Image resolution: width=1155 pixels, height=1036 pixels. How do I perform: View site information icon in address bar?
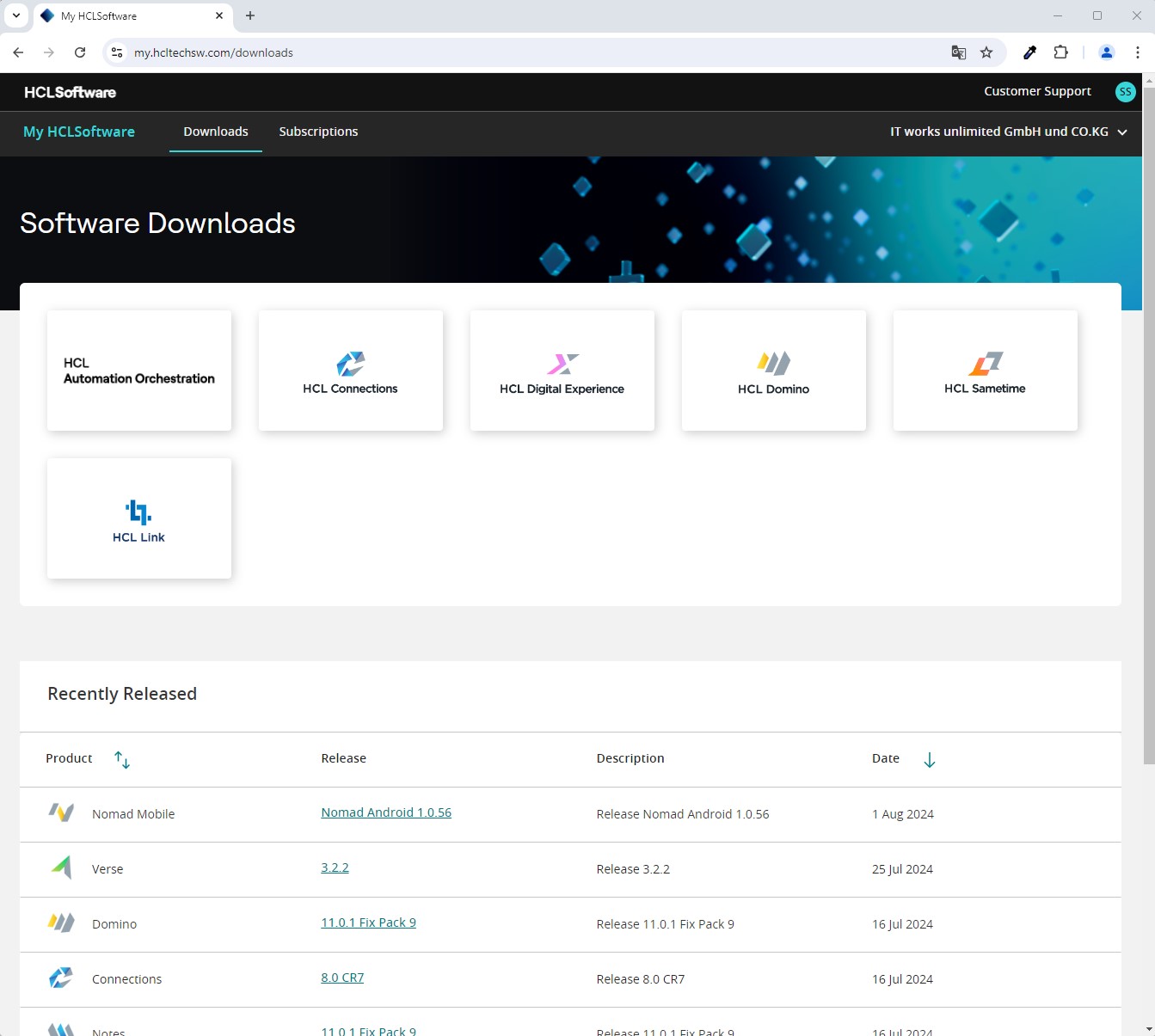118,52
